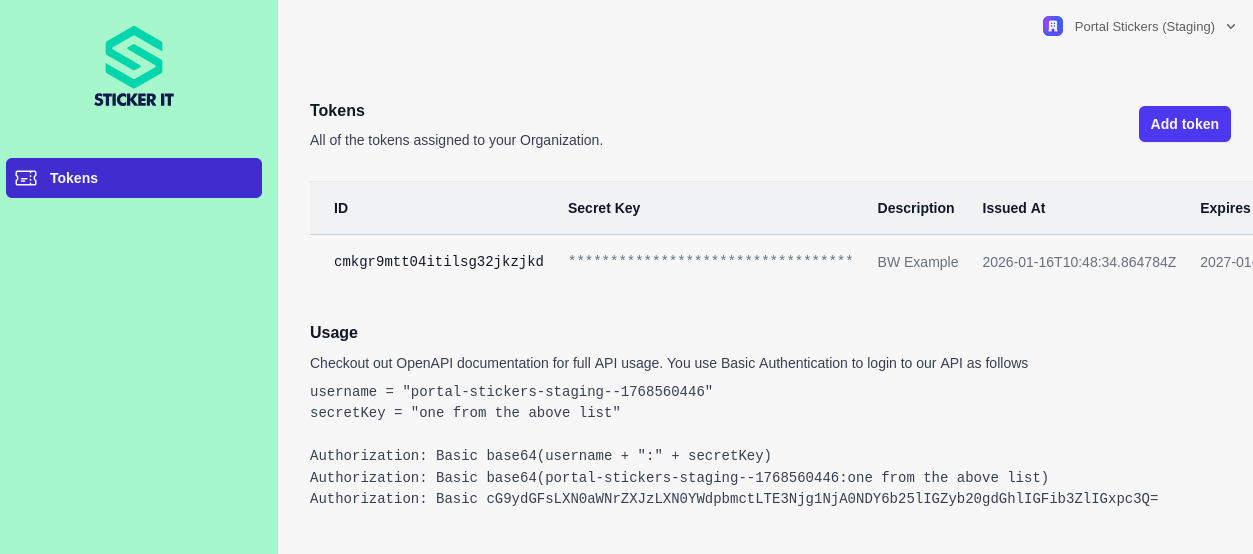Click the username code line

coord(511,392)
